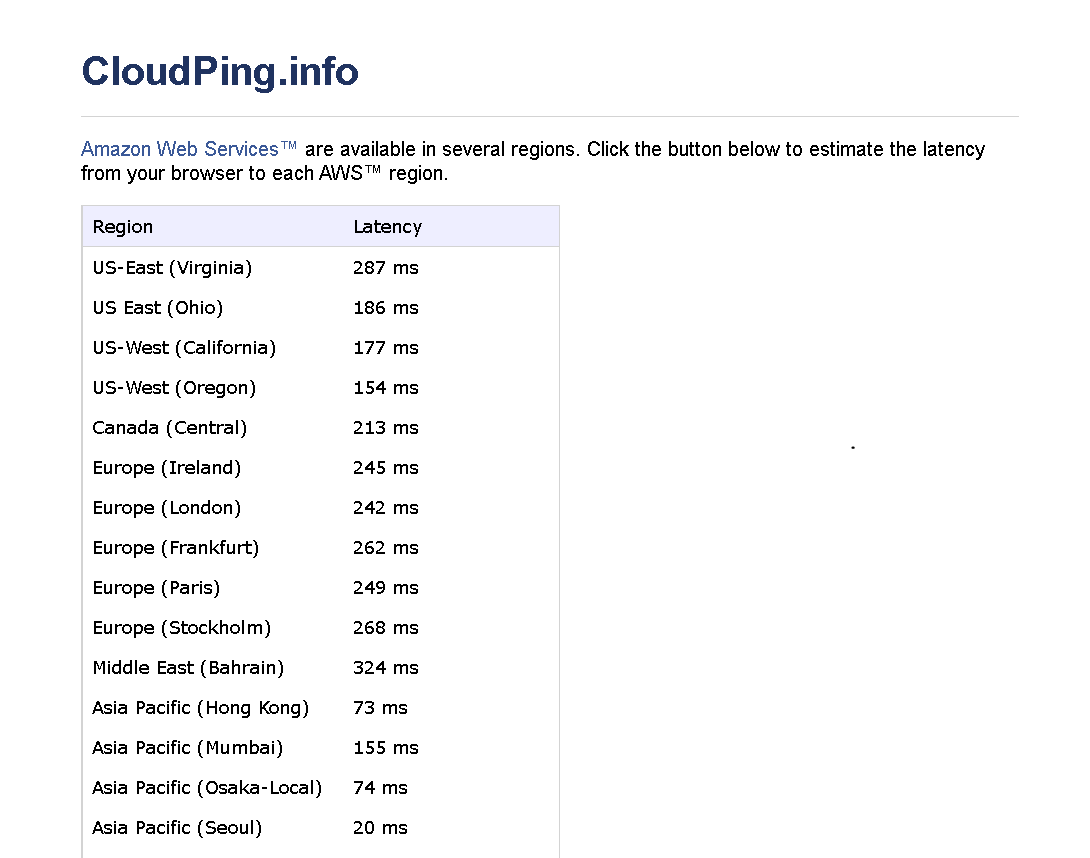Screen dimensions: 1090x858
Task: Click the CloudPing.info heading
Action: 220,72
